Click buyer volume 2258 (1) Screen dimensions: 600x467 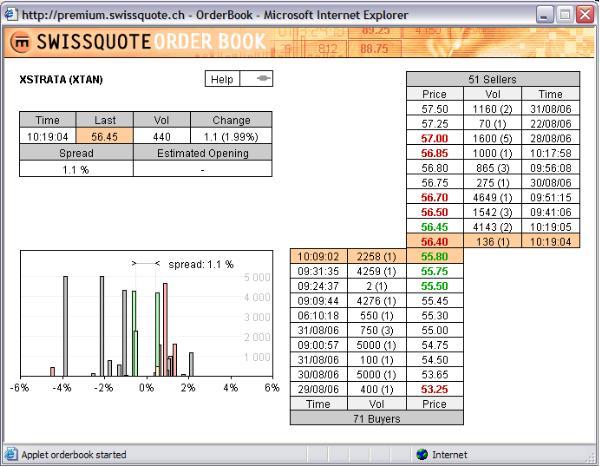(x=377, y=256)
